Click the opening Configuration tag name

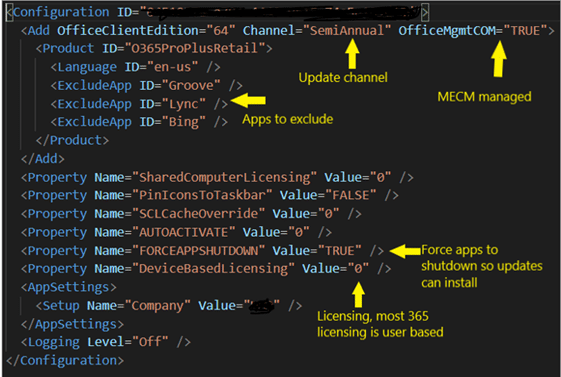61,12
